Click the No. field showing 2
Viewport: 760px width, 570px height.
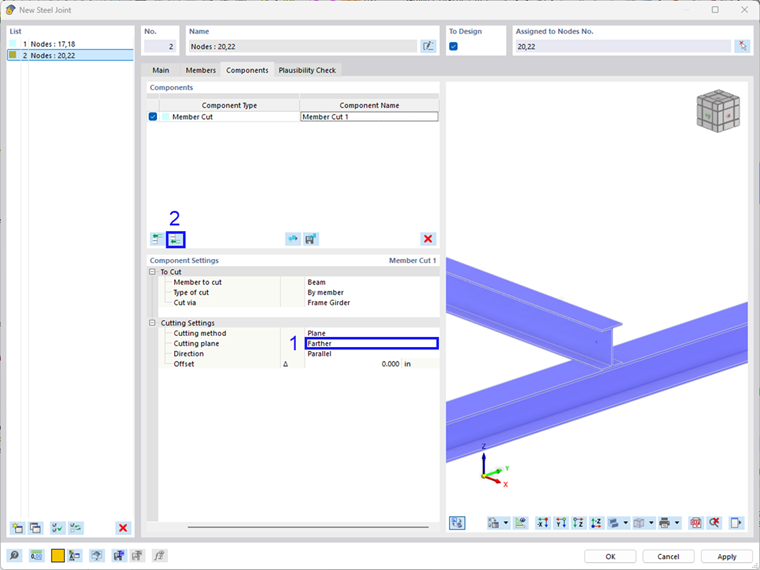pyautogui.click(x=159, y=47)
